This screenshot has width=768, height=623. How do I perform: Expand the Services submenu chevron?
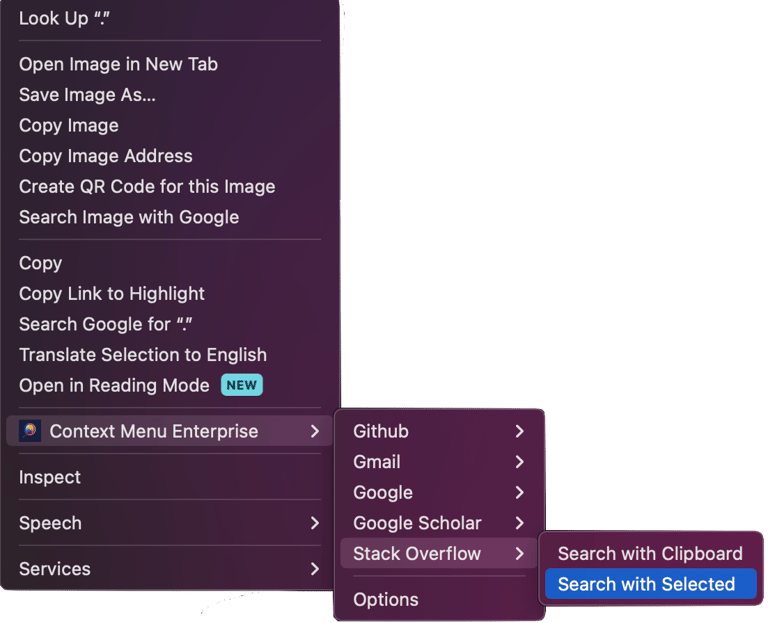point(315,569)
